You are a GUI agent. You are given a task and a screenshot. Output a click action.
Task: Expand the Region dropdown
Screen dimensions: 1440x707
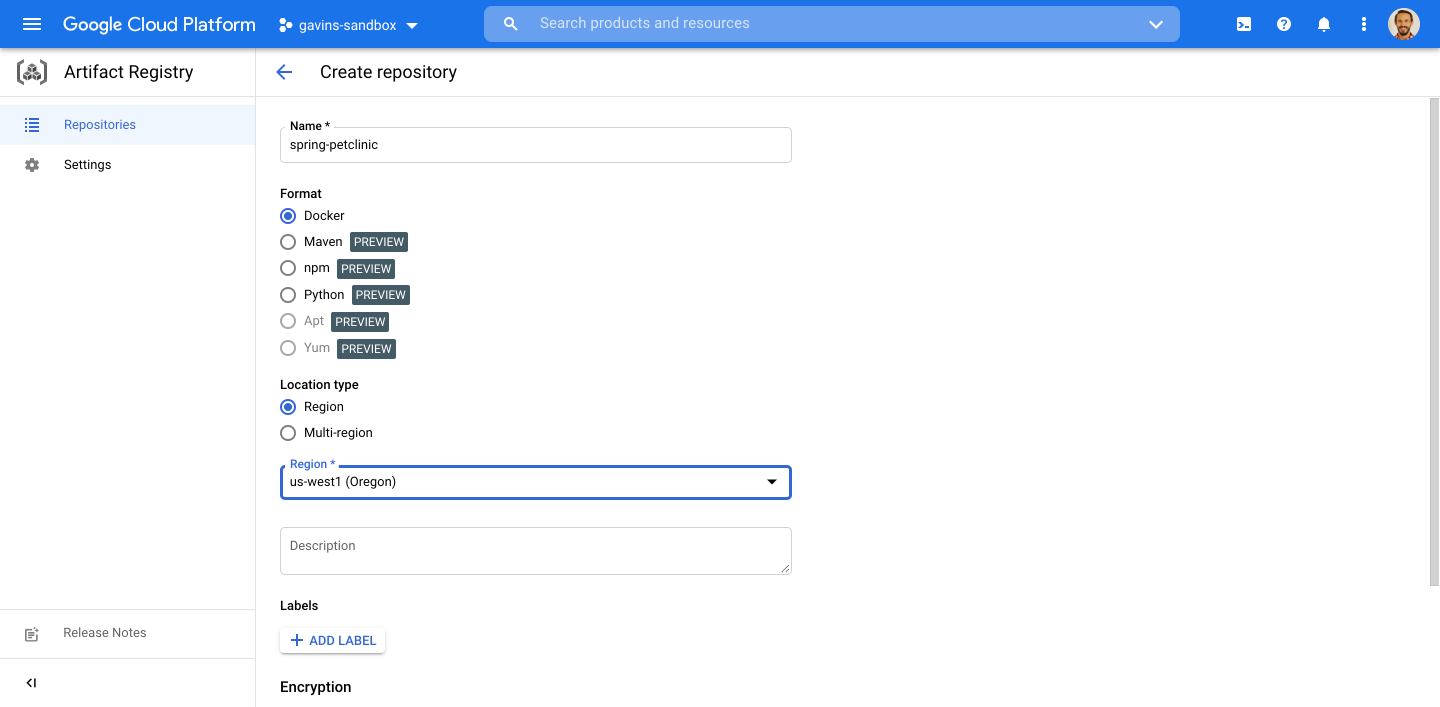click(535, 482)
